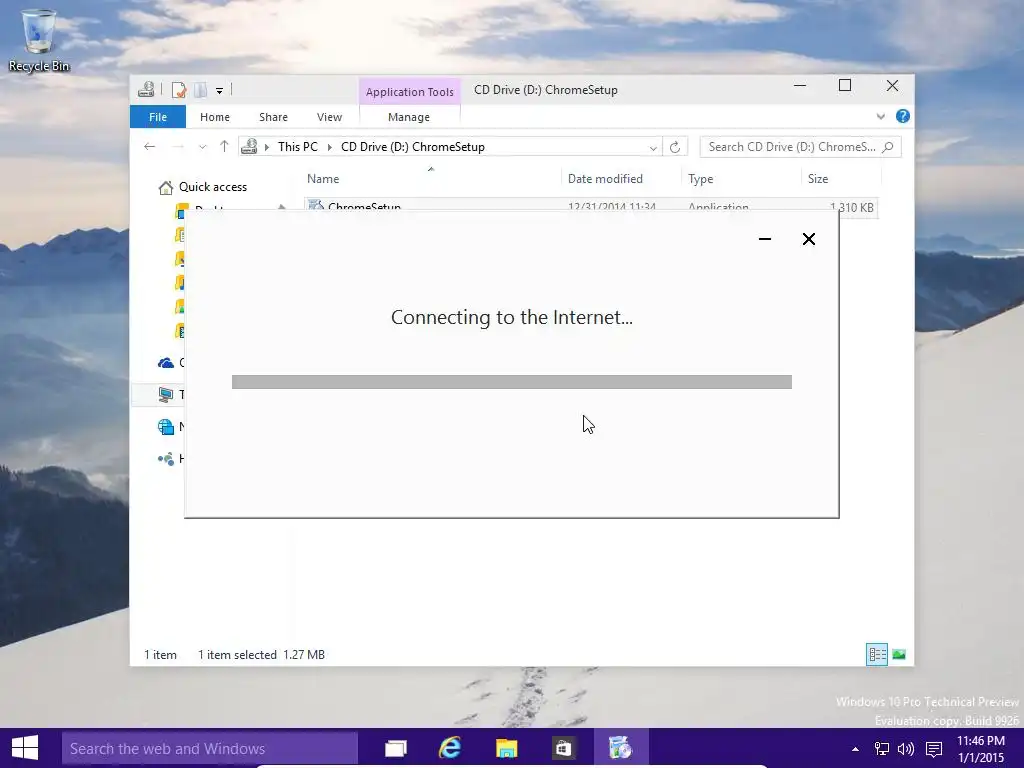The image size is (1024, 768).
Task: Refresh the CD Drive folder view
Action: [675, 147]
